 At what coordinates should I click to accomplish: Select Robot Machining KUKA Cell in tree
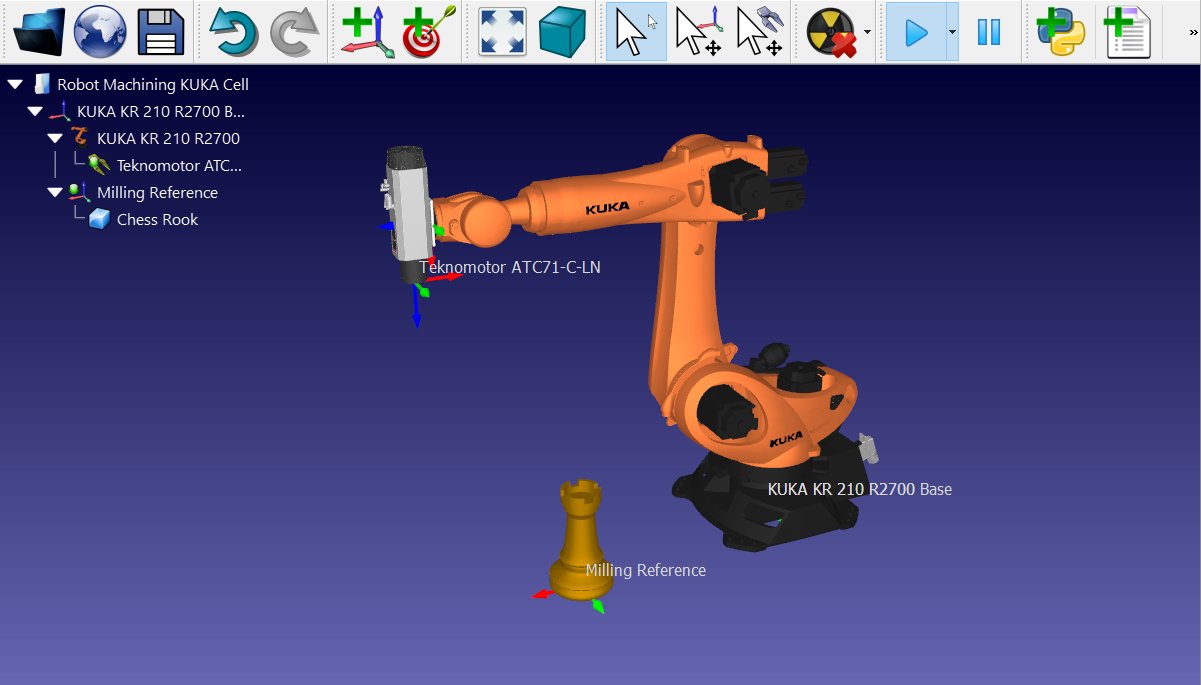click(x=153, y=85)
